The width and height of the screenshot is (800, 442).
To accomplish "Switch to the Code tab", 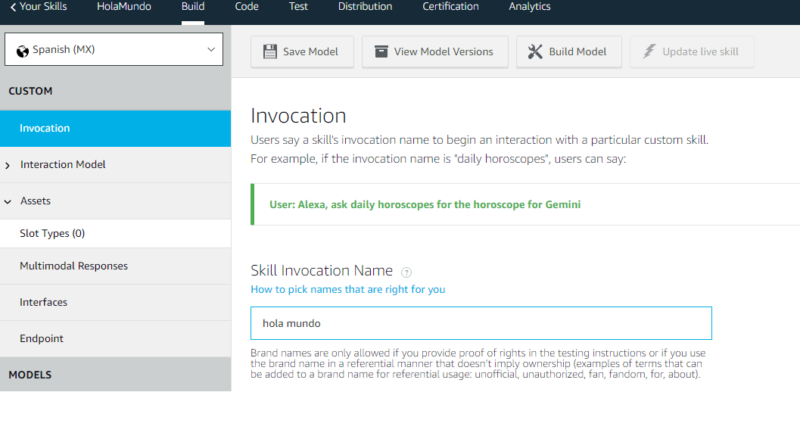I will tap(246, 7).
